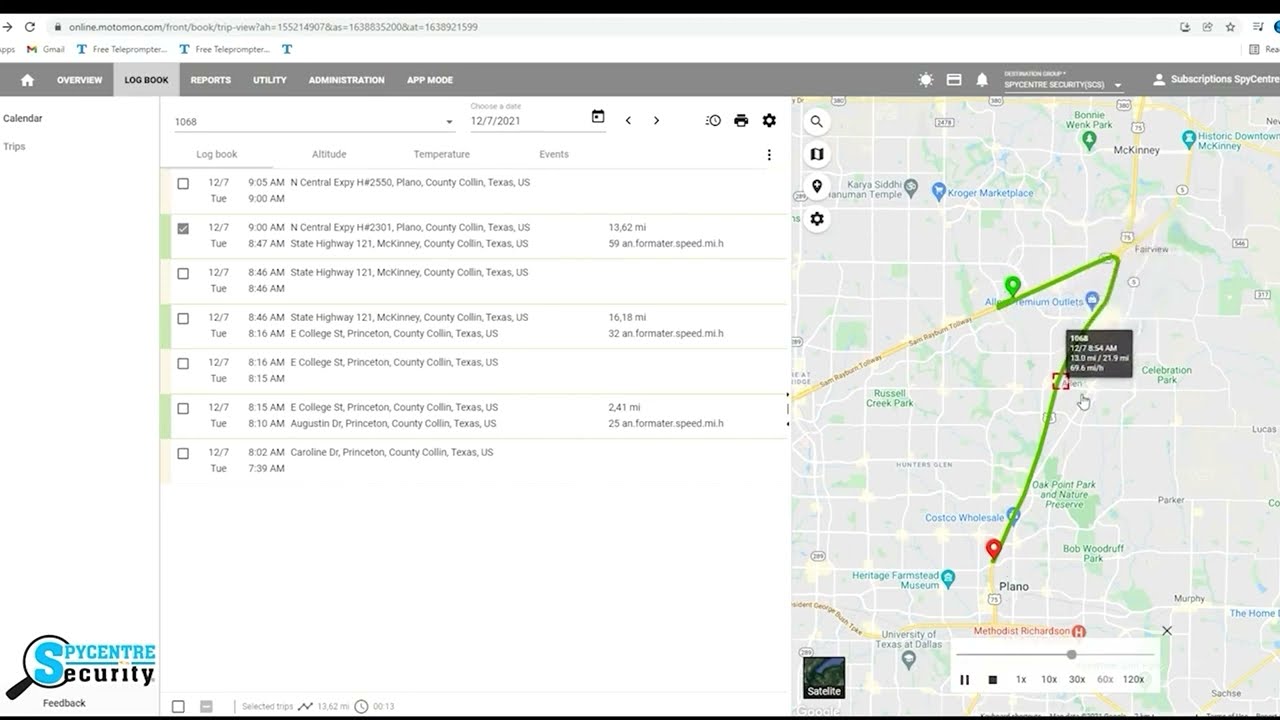Open APP MODE
The height and width of the screenshot is (720, 1280).
(x=430, y=80)
